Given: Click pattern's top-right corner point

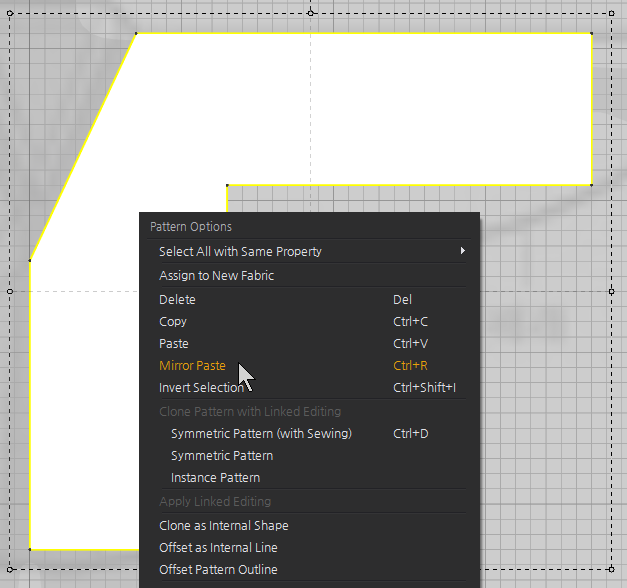Looking at the screenshot, I should pos(591,33).
